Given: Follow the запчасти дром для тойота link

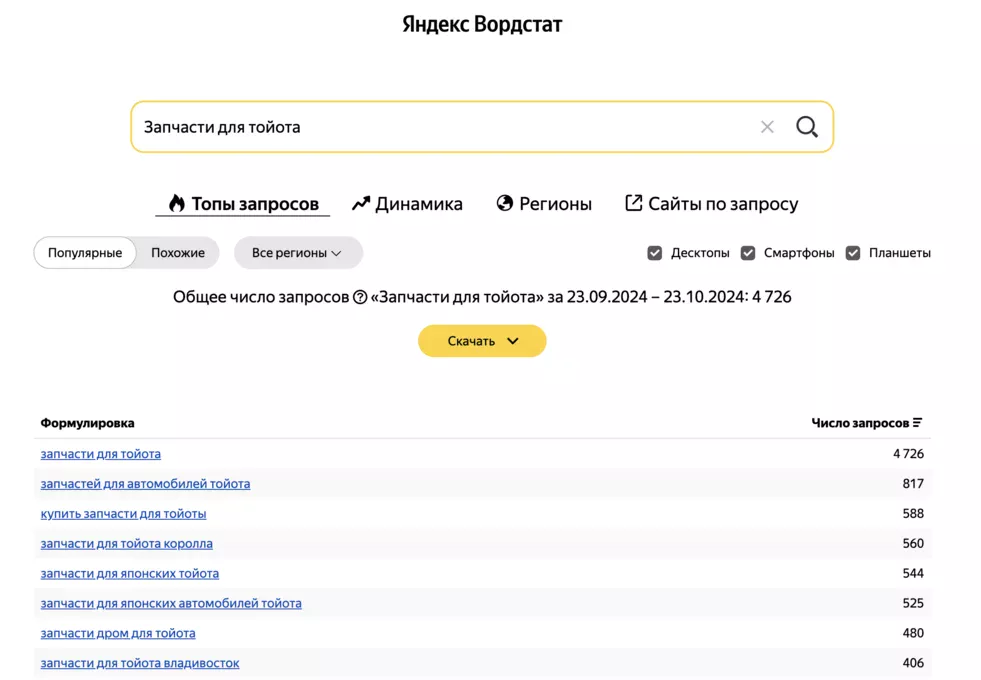Looking at the screenshot, I should pyautogui.click(x=118, y=633).
